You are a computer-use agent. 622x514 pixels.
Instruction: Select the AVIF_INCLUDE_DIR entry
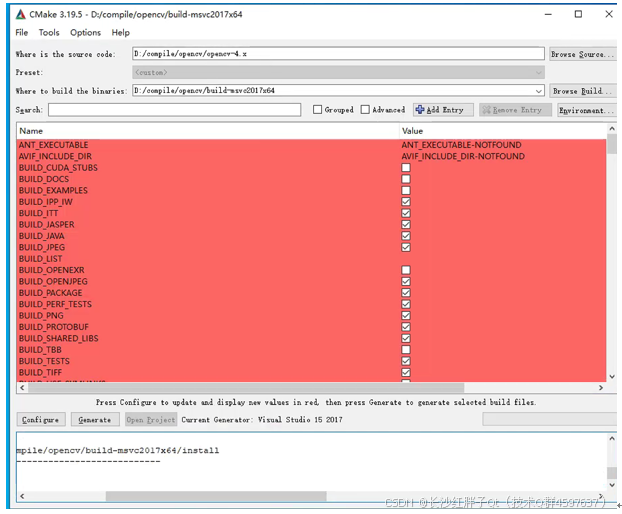pyautogui.click(x=55, y=156)
